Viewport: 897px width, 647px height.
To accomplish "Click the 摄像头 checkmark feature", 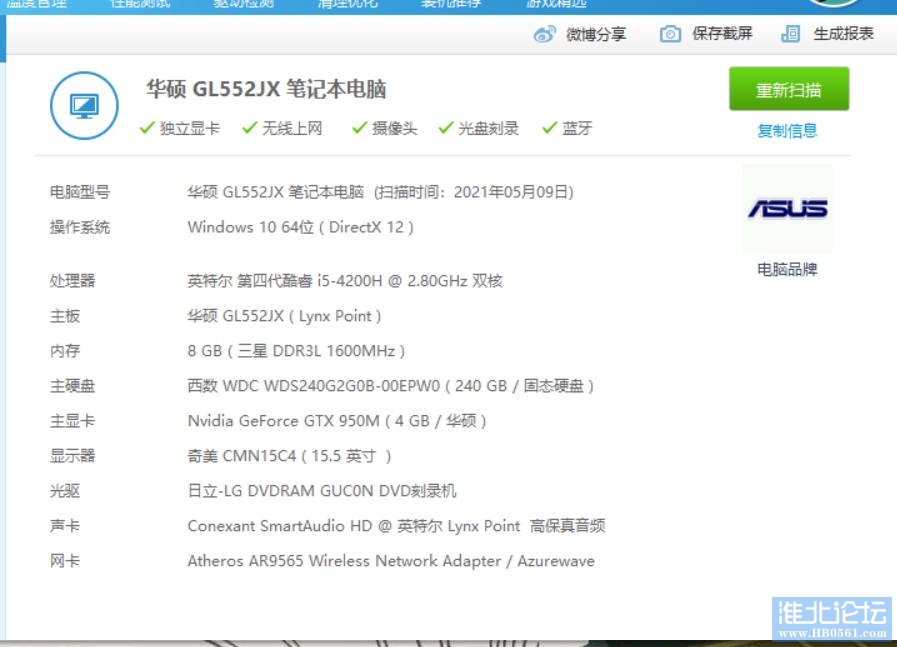I will tap(384, 128).
